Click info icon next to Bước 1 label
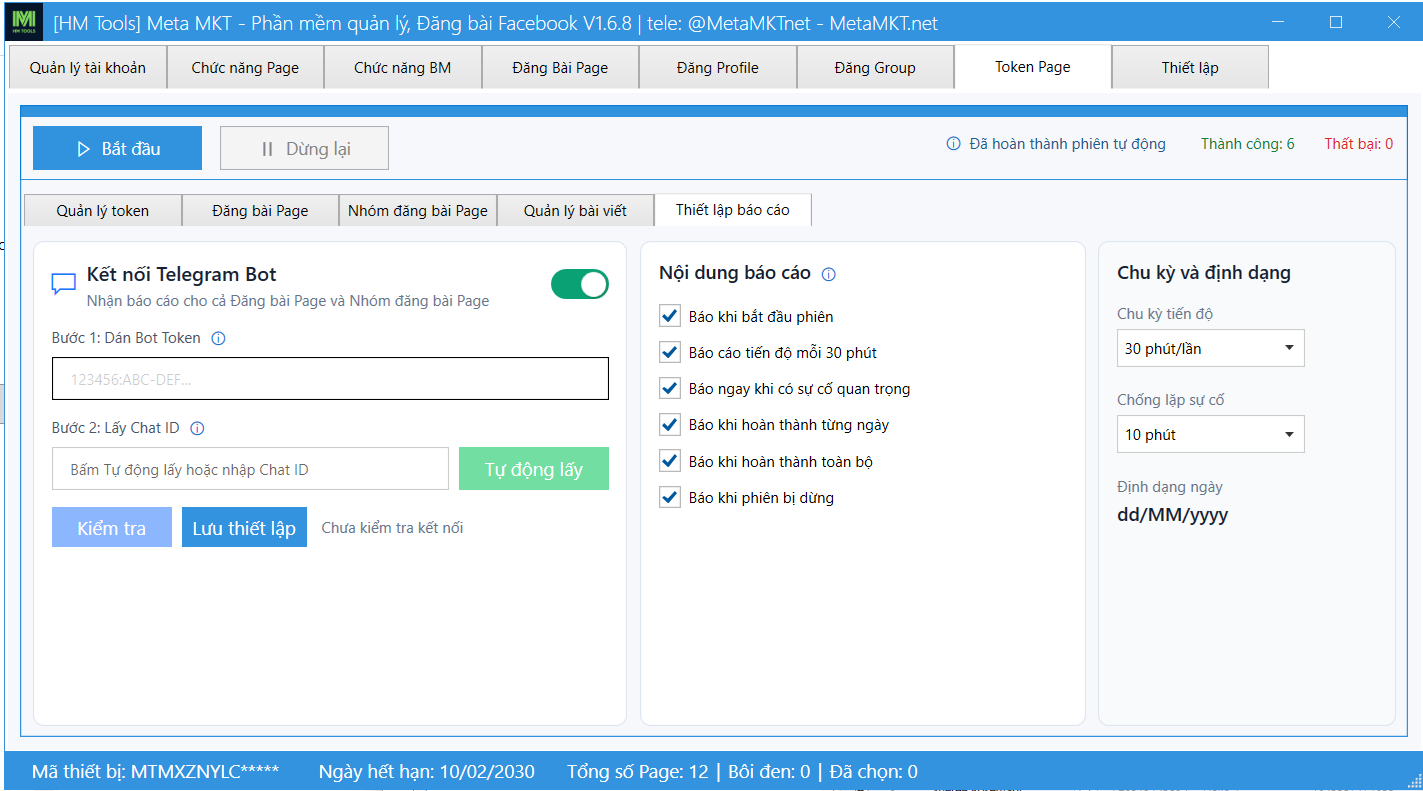The image size is (1423, 791). click(x=218, y=338)
